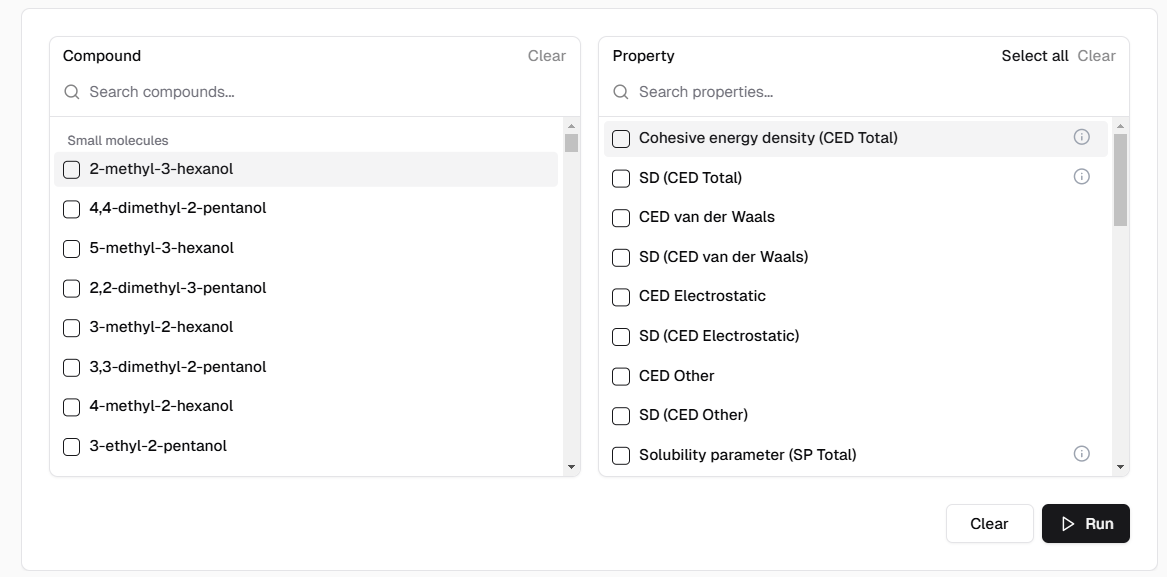This screenshot has width=1167, height=577.
Task: Tick the CED van der Waals checkbox
Action: pos(621,218)
